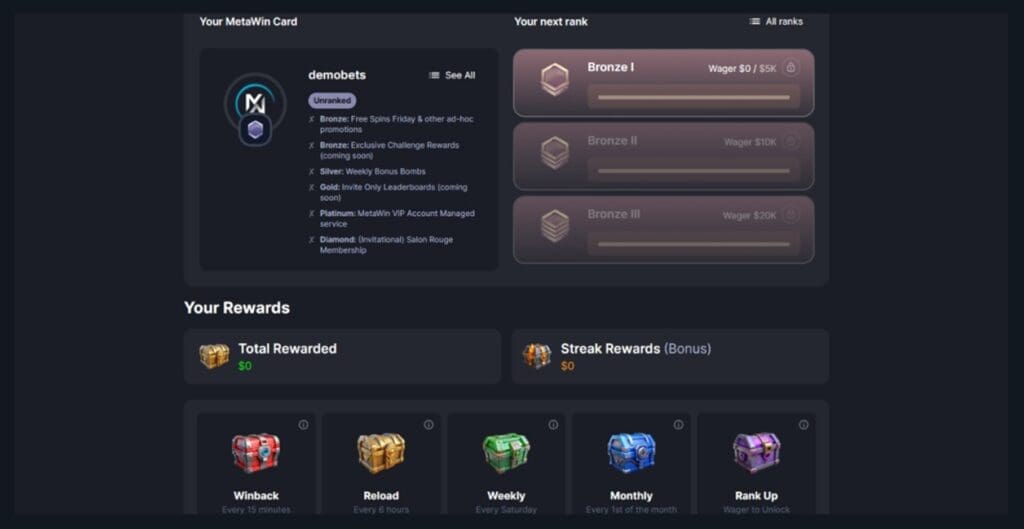Image resolution: width=1024 pixels, height=529 pixels.
Task: Click the red Winback chest icon
Action: click(x=255, y=453)
